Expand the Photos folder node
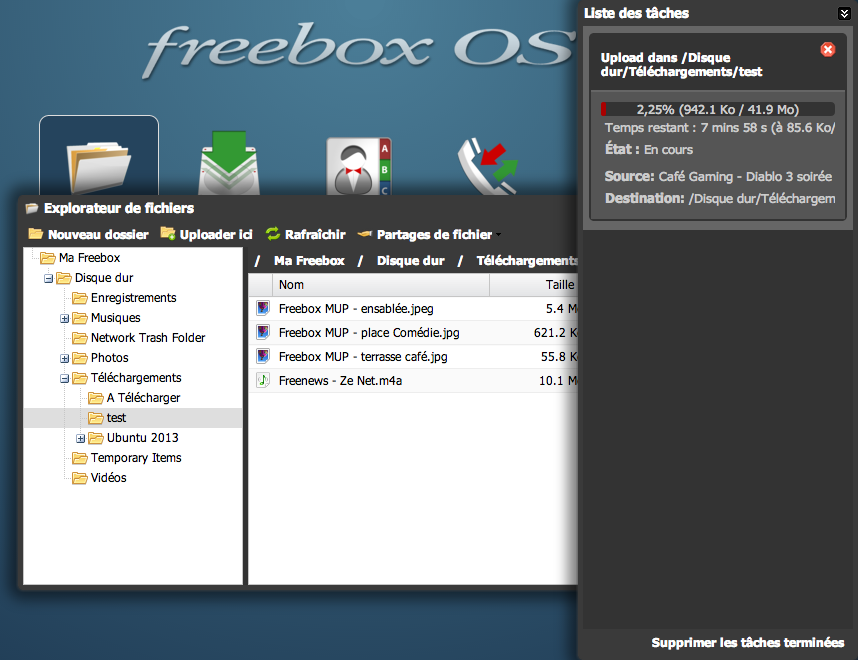This screenshot has width=858, height=660. coord(65,358)
